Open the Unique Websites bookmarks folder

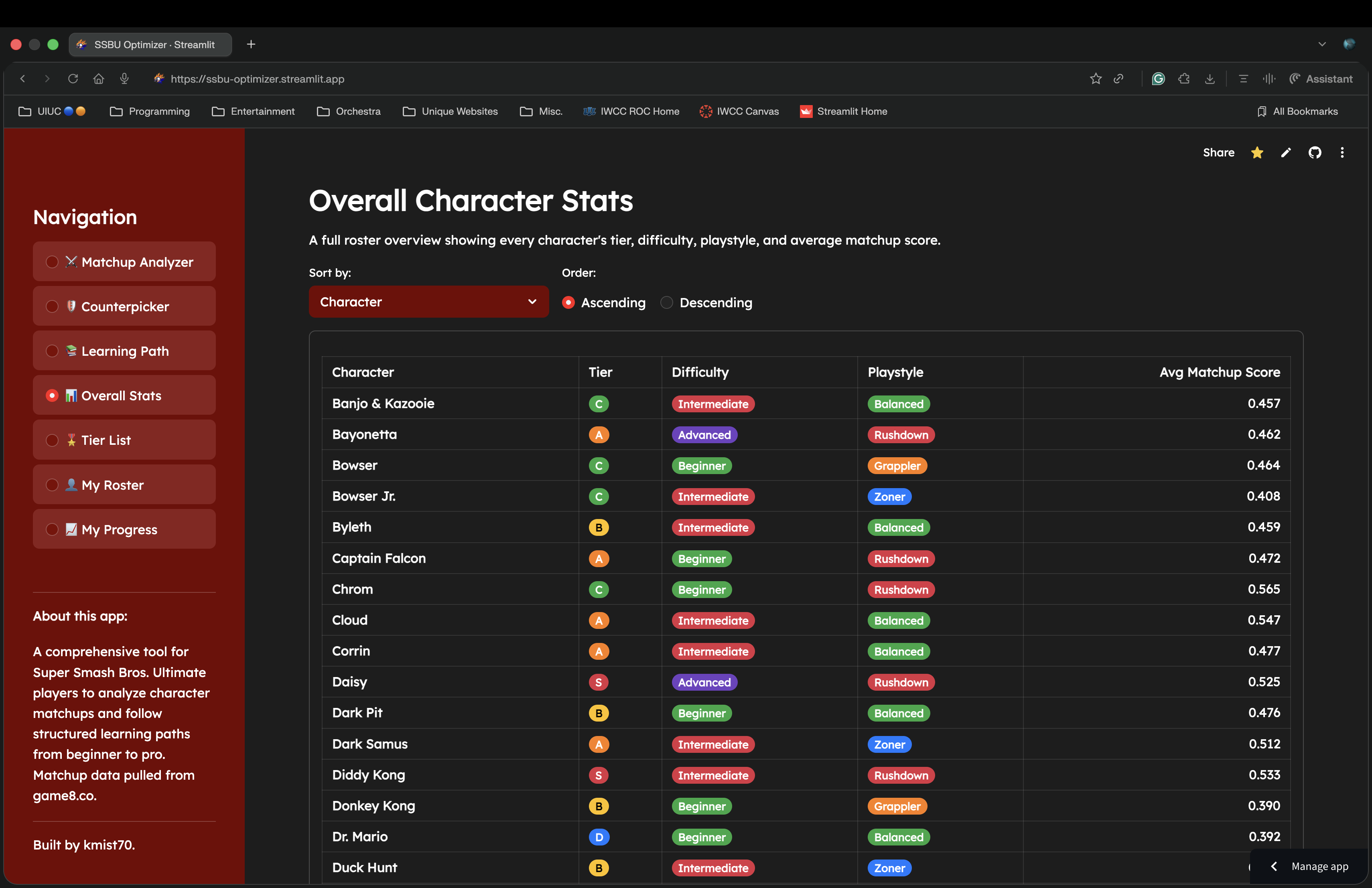[x=450, y=111]
